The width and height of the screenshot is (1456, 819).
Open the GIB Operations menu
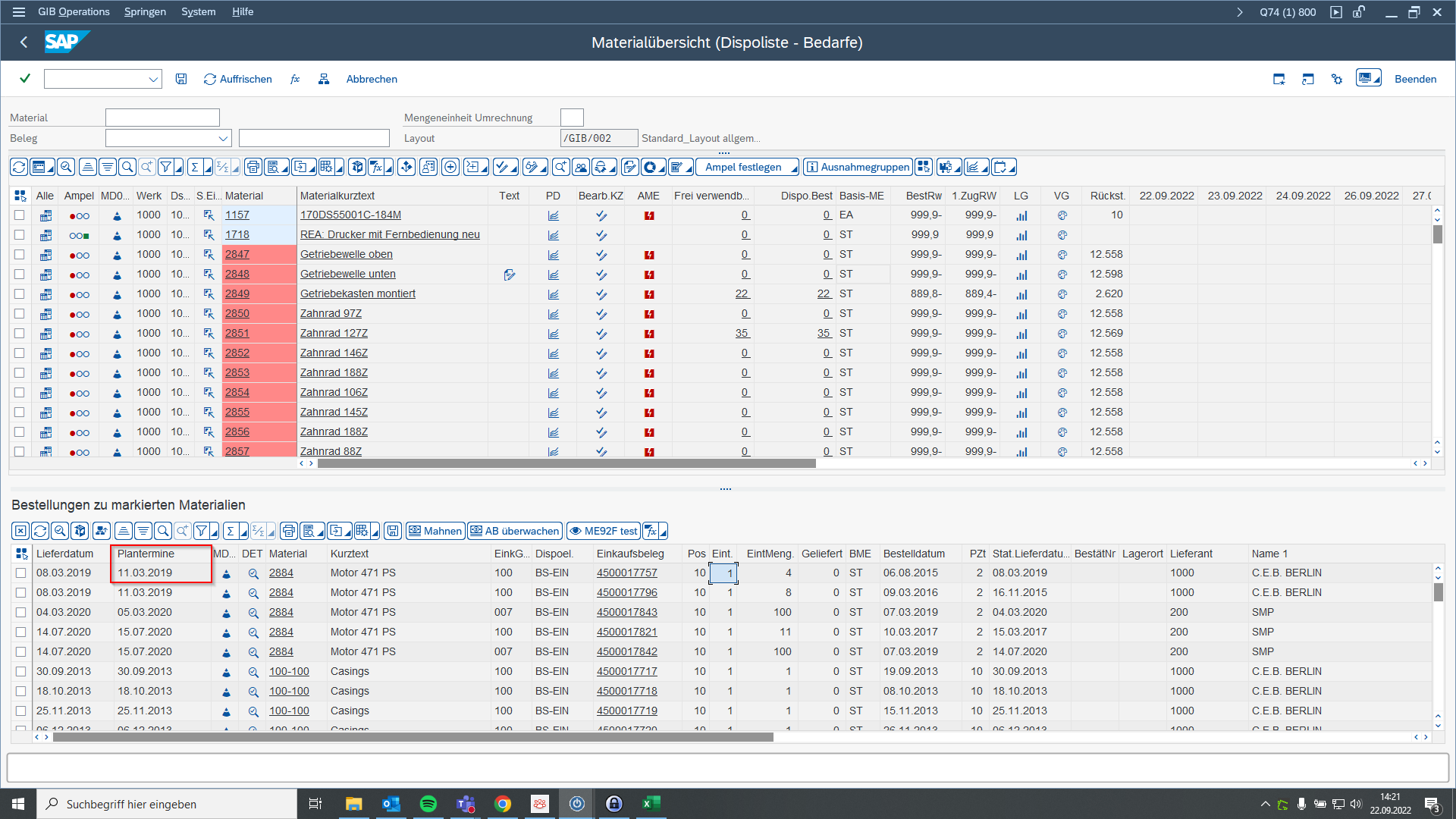coord(74,11)
